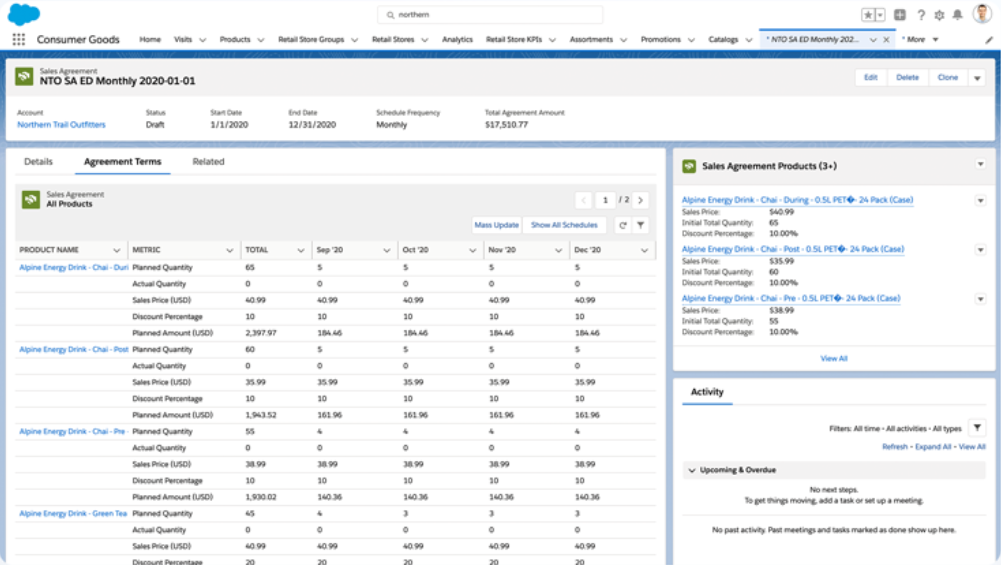Open the Help question mark icon
Image resolution: width=1001 pixels, height=565 pixels.
920,15
